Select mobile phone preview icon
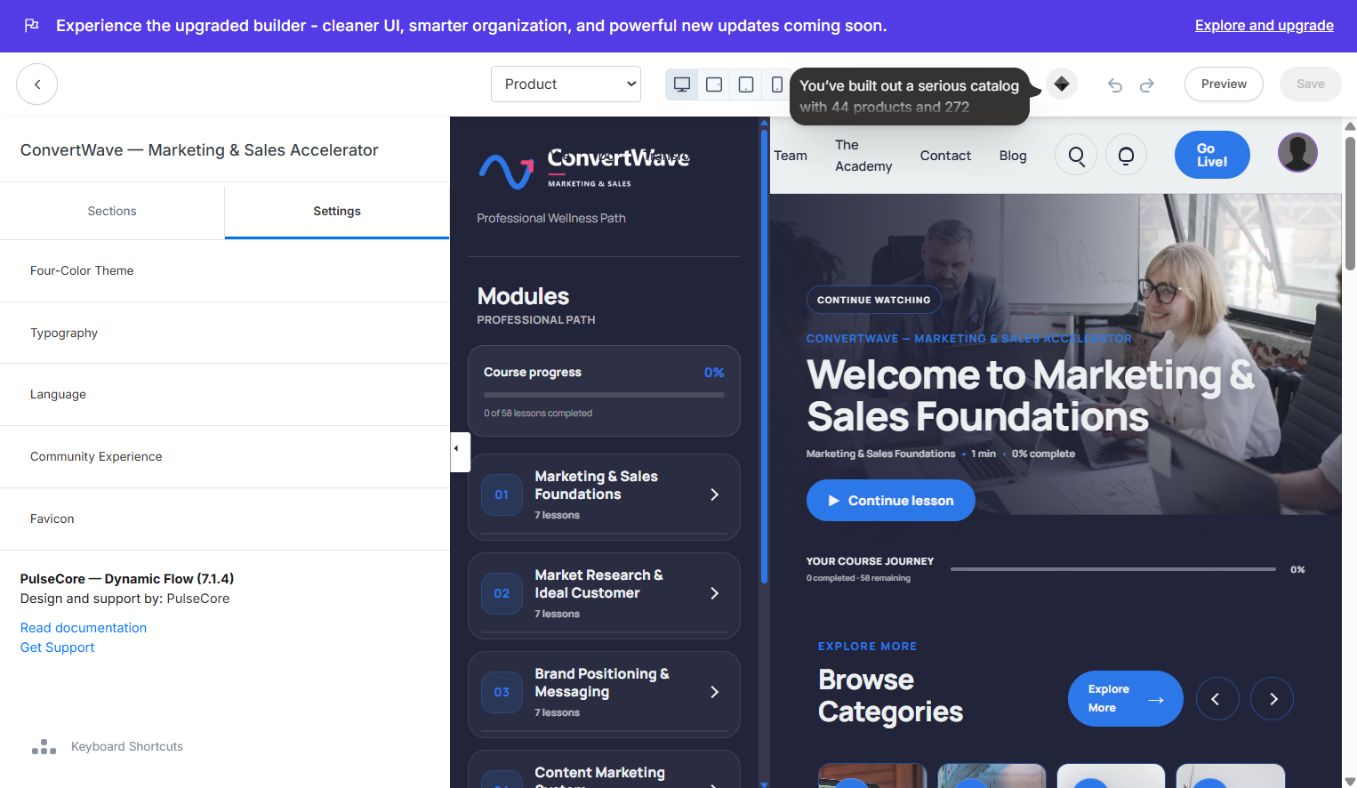The width and height of the screenshot is (1357, 788). 777,84
